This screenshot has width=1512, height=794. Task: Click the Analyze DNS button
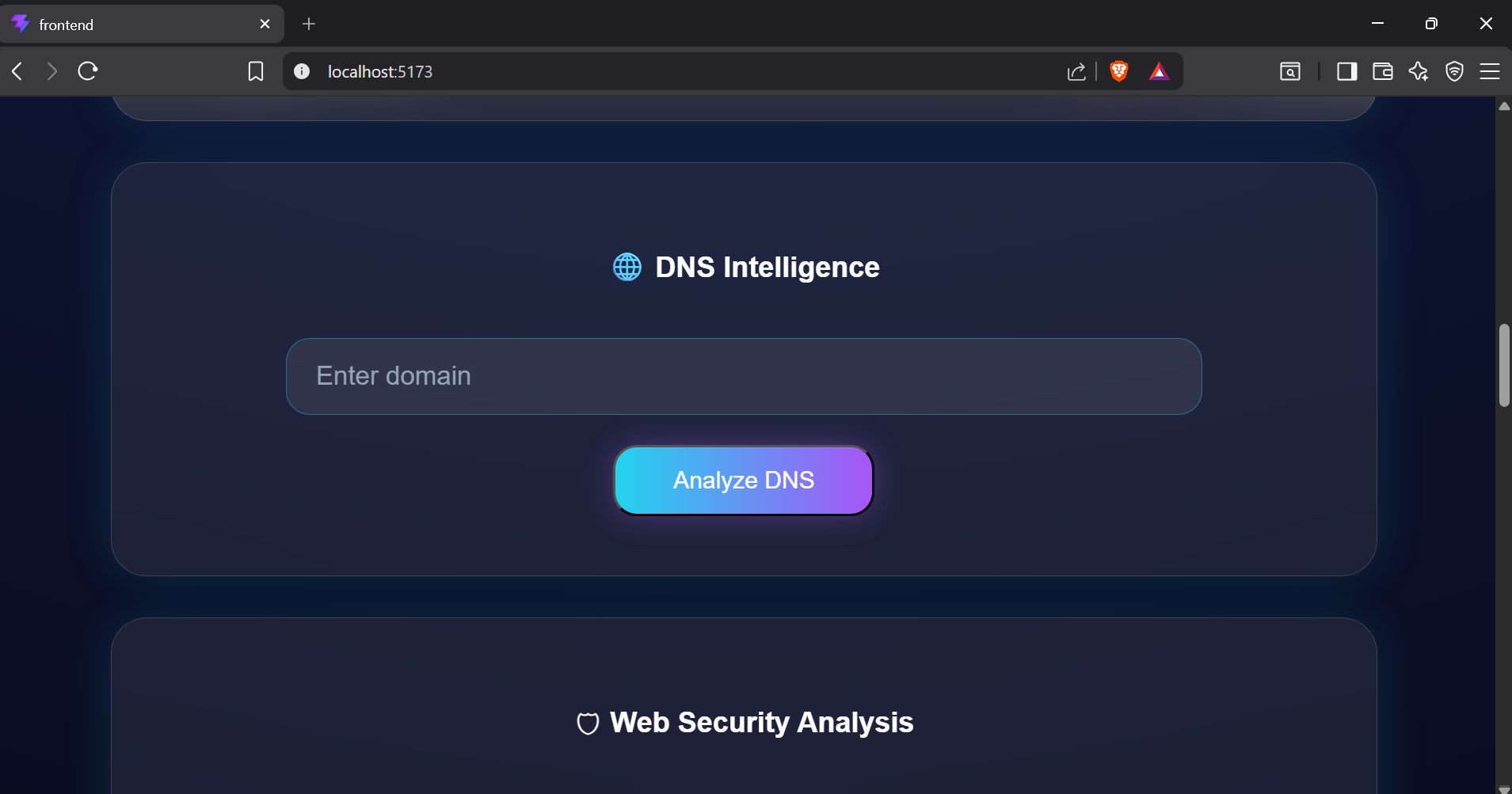coord(744,481)
